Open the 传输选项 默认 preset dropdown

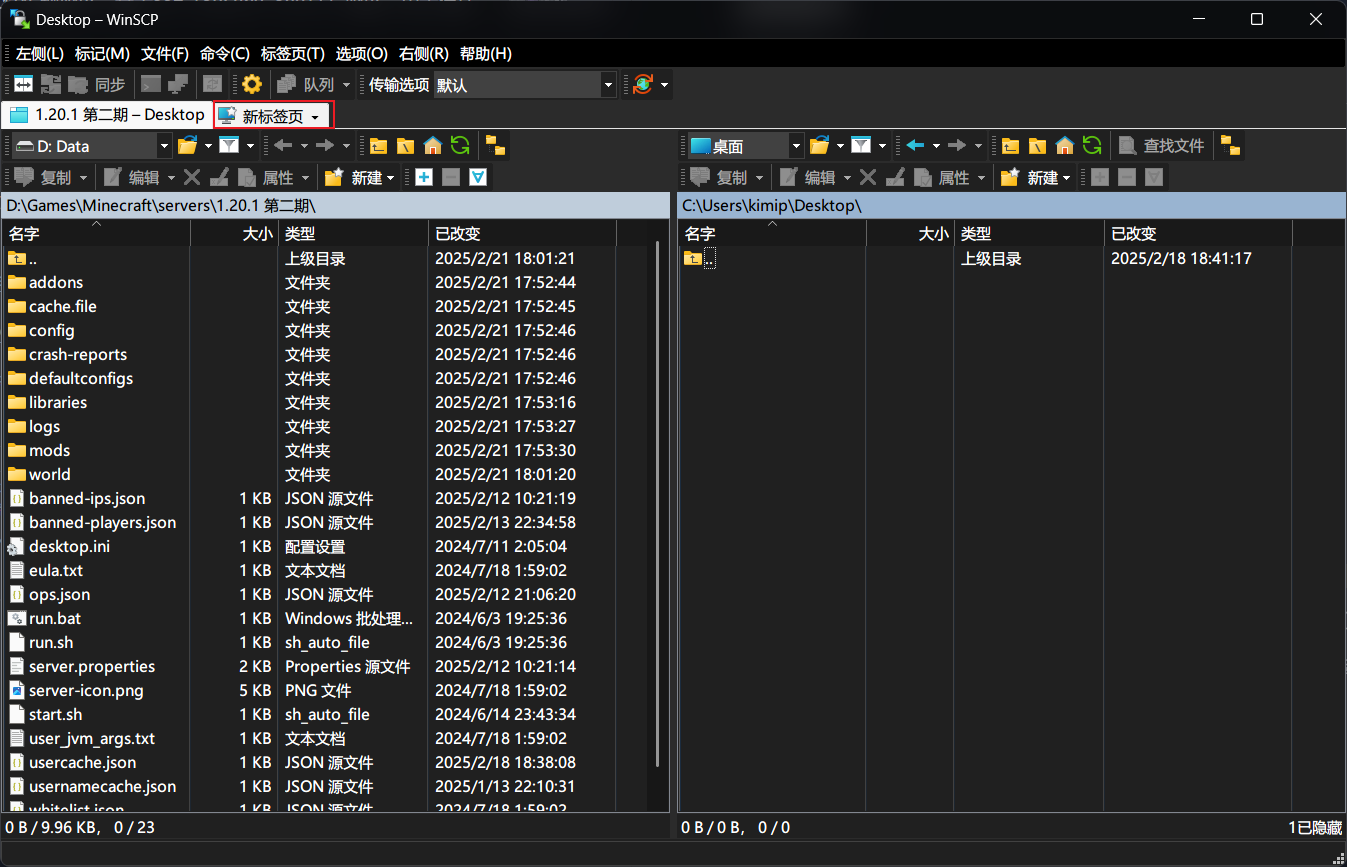(x=607, y=85)
